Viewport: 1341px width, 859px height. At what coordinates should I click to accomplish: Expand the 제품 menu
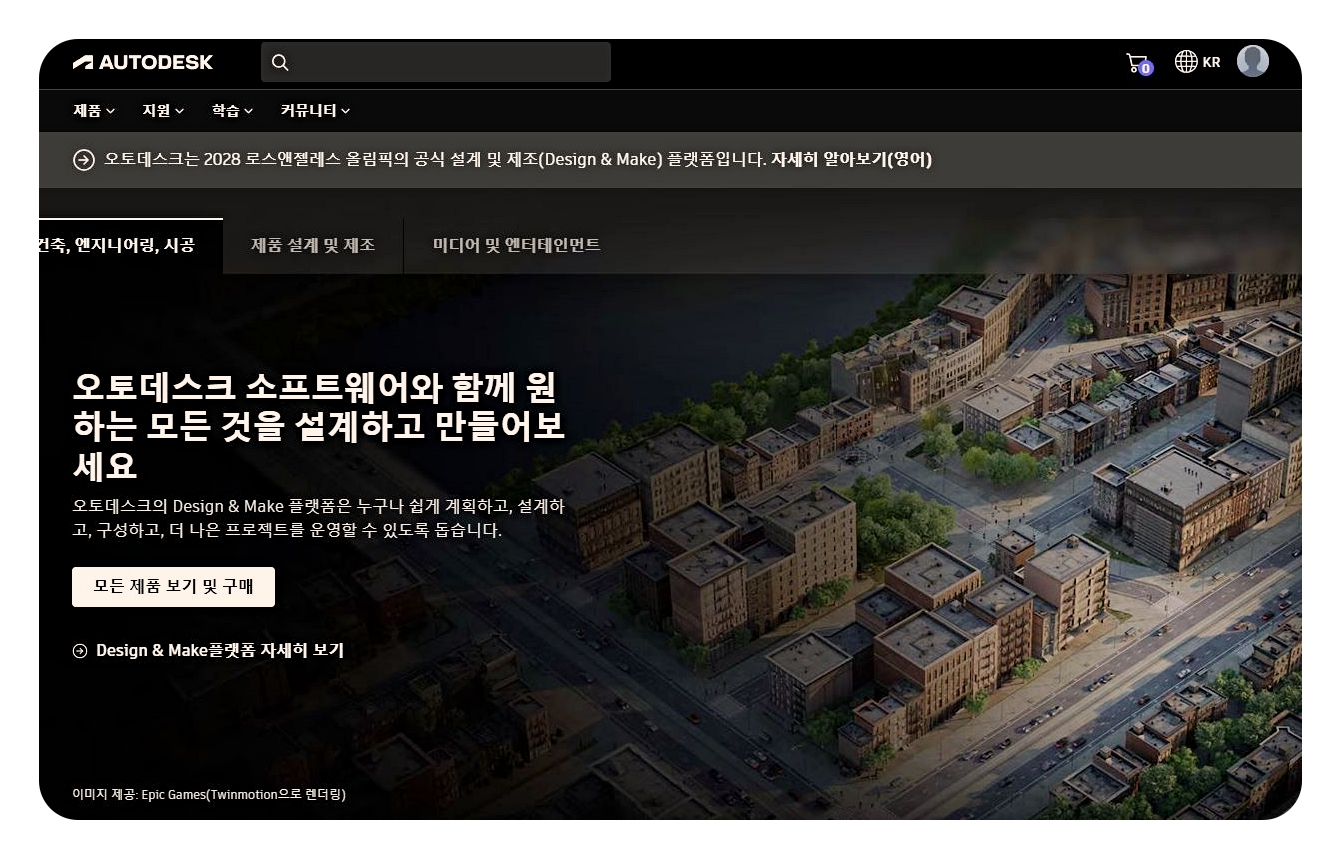point(94,111)
